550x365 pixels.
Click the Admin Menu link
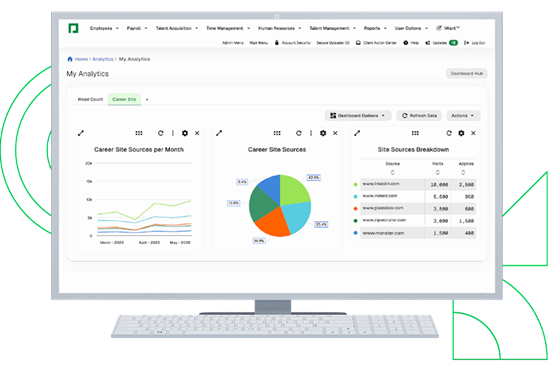tap(233, 43)
